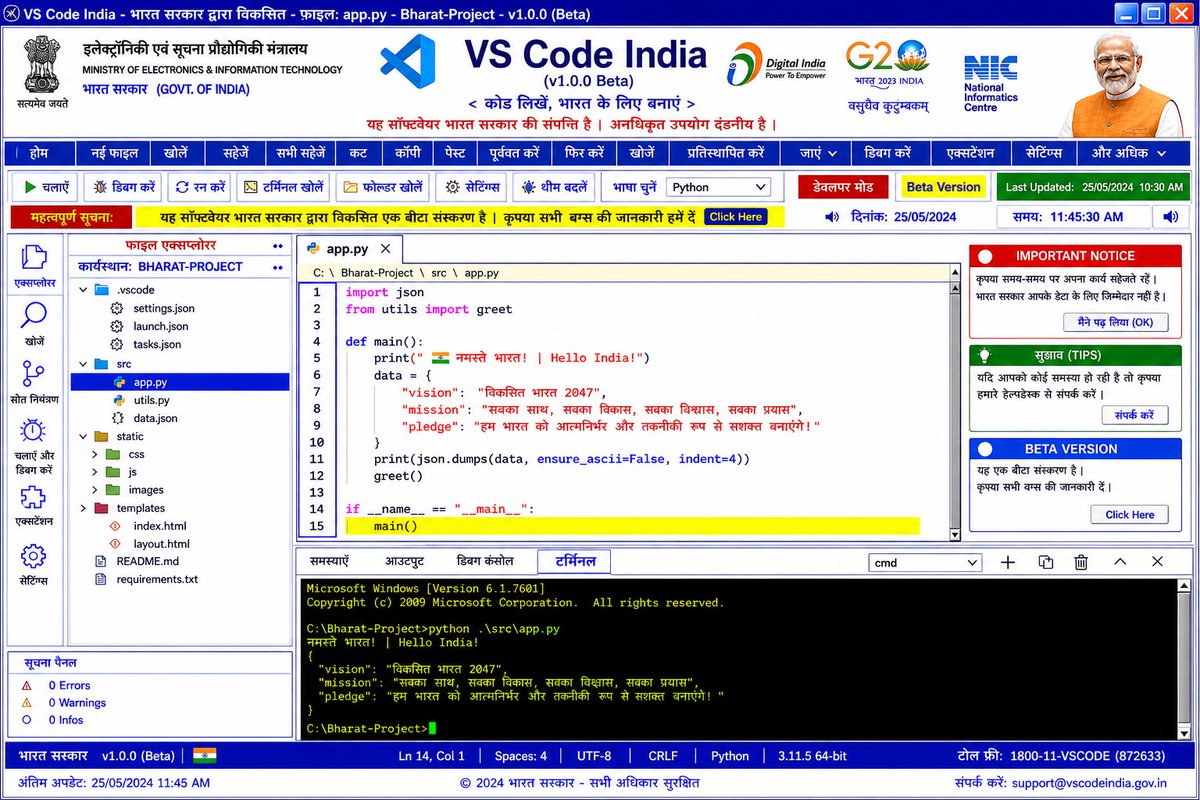This screenshot has height=800, width=1200.
Task: Click the Warnings count in info panel
Action: (x=77, y=703)
